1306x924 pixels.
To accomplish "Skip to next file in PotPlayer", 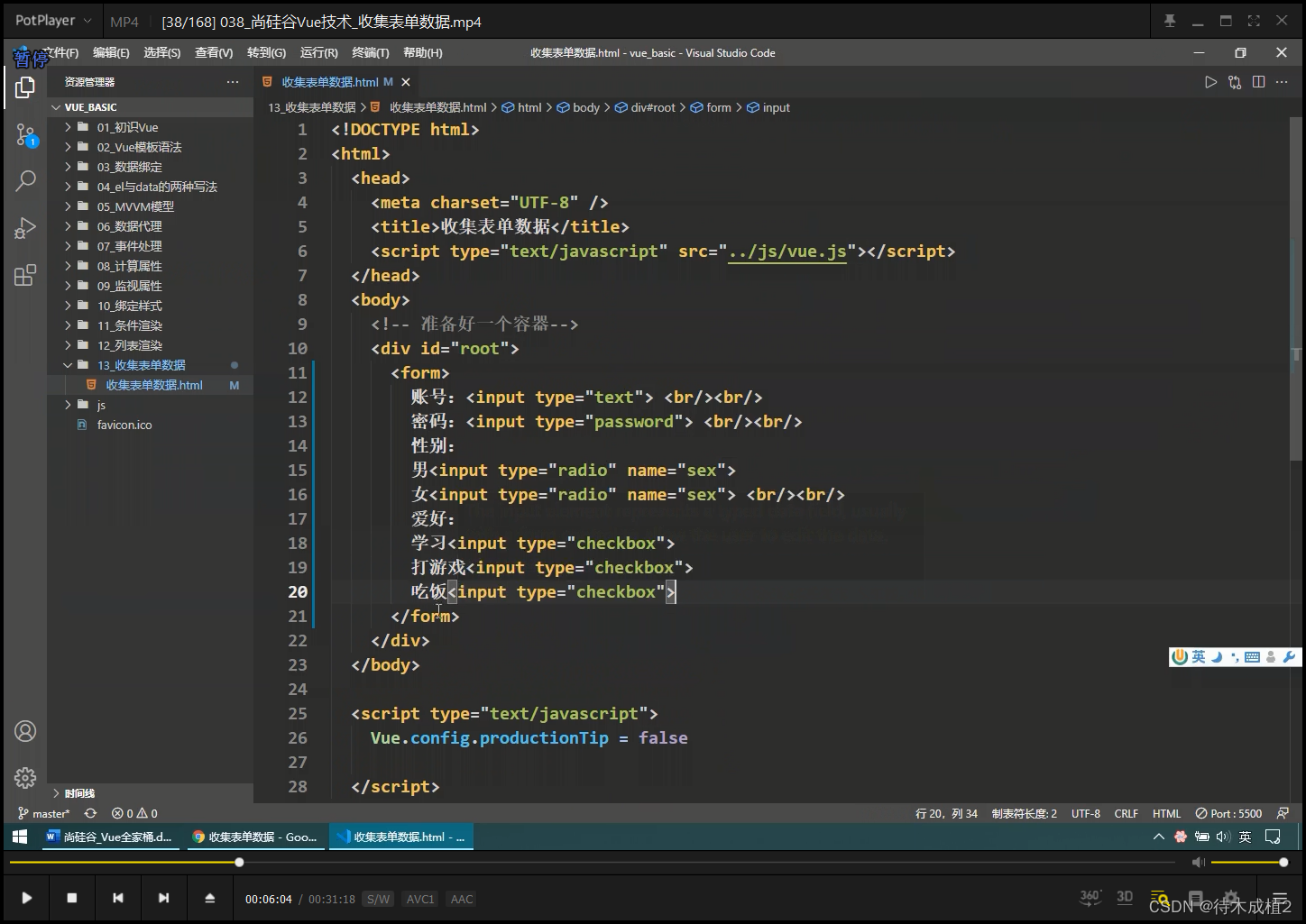I will click(163, 898).
